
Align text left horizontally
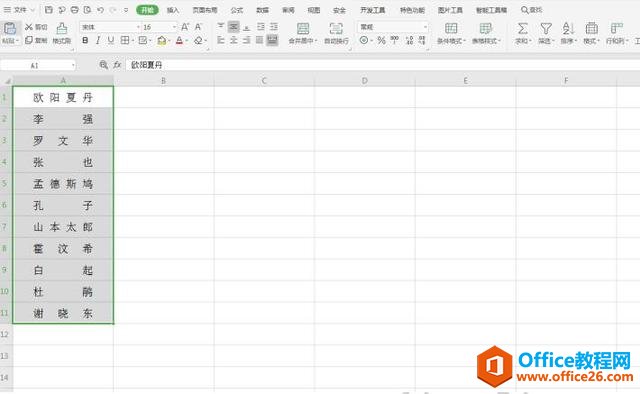[x=221, y=40]
